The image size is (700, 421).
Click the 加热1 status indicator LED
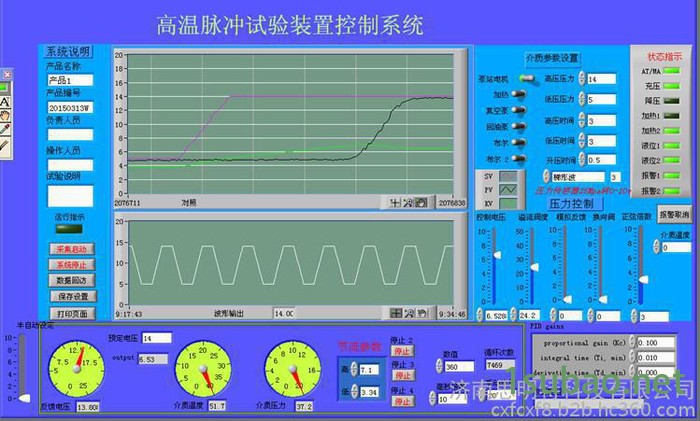671,116
